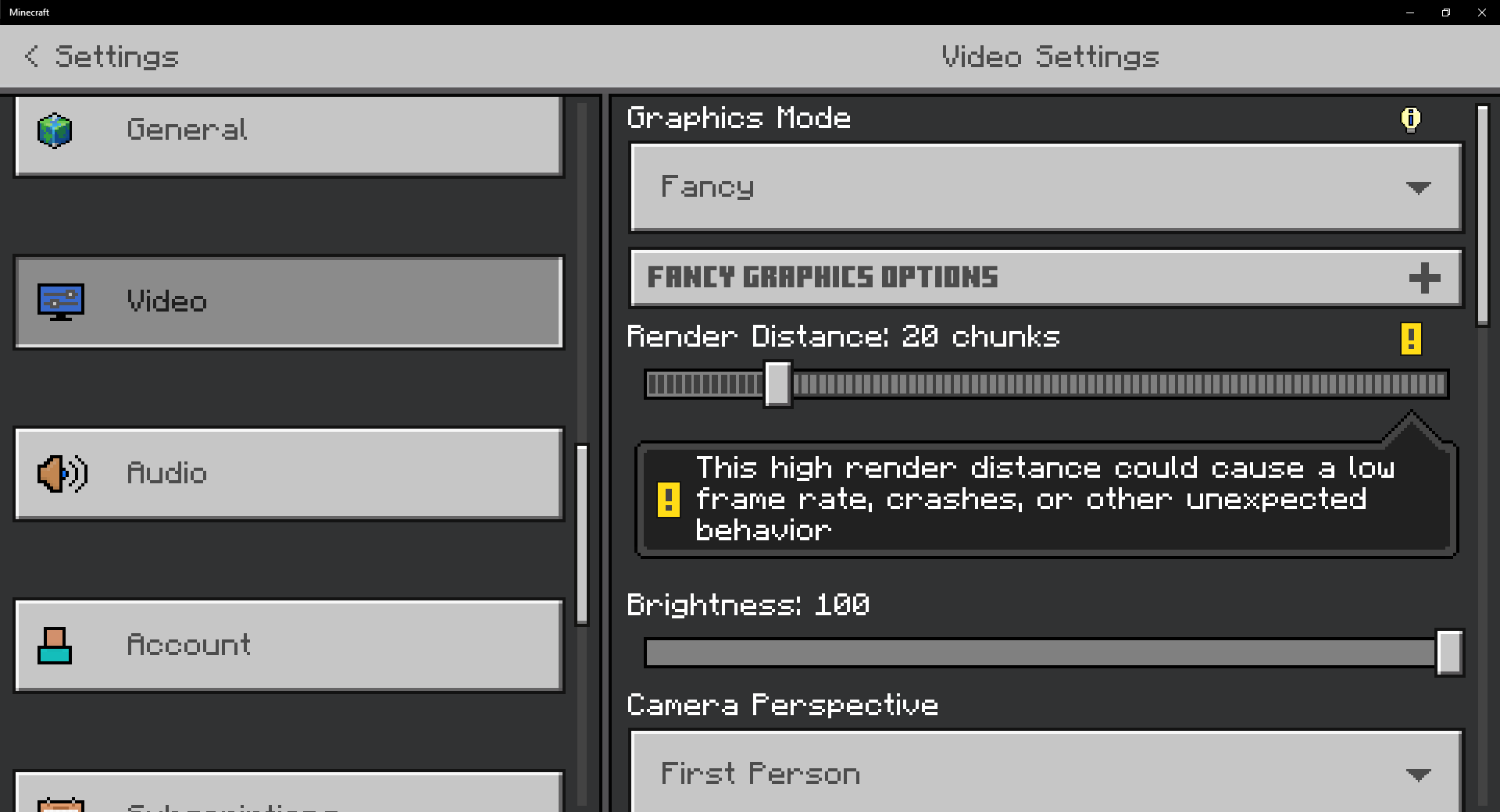The image size is (1500, 812).
Task: Click the Camera Perspective label
Action: [783, 705]
